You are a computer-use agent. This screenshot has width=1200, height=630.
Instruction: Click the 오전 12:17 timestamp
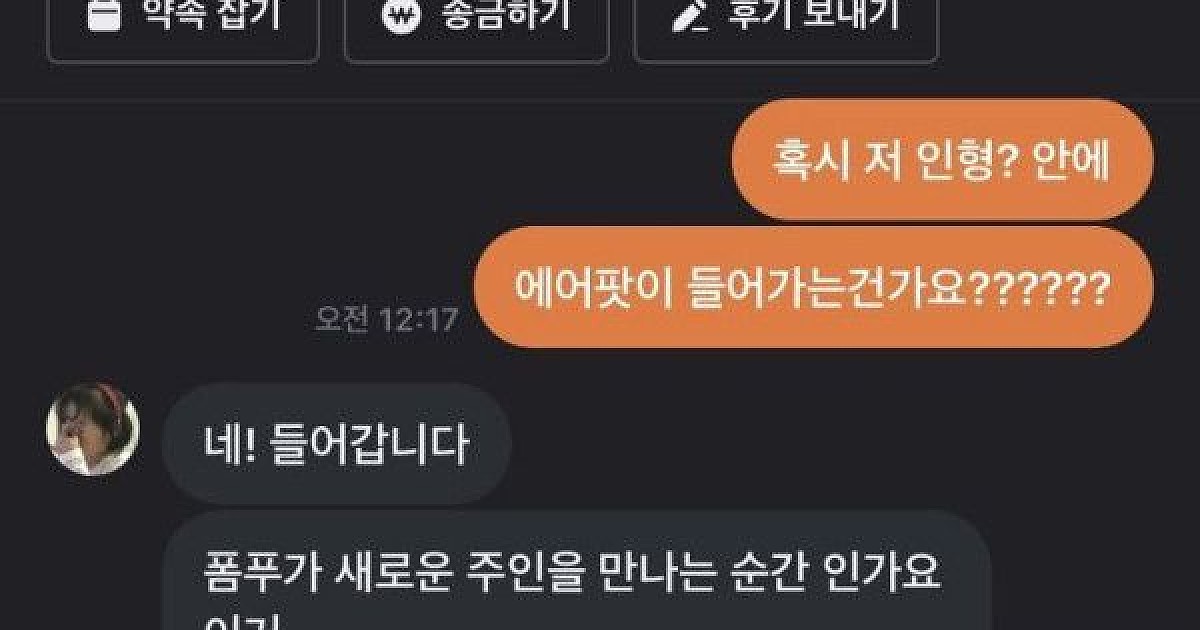click(386, 319)
